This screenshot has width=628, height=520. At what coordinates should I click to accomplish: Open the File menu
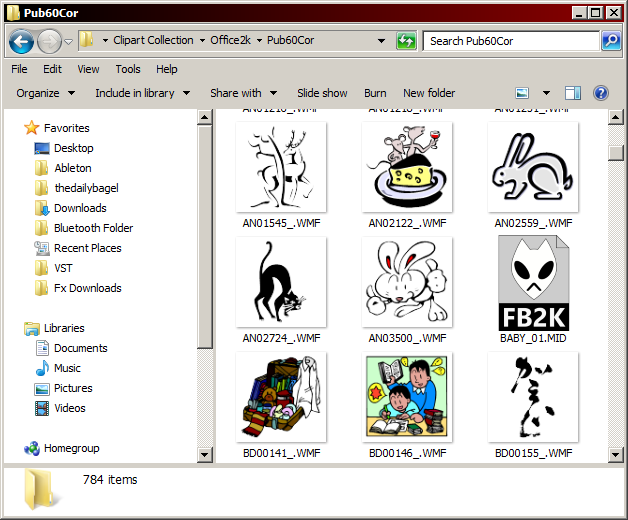coord(19,69)
